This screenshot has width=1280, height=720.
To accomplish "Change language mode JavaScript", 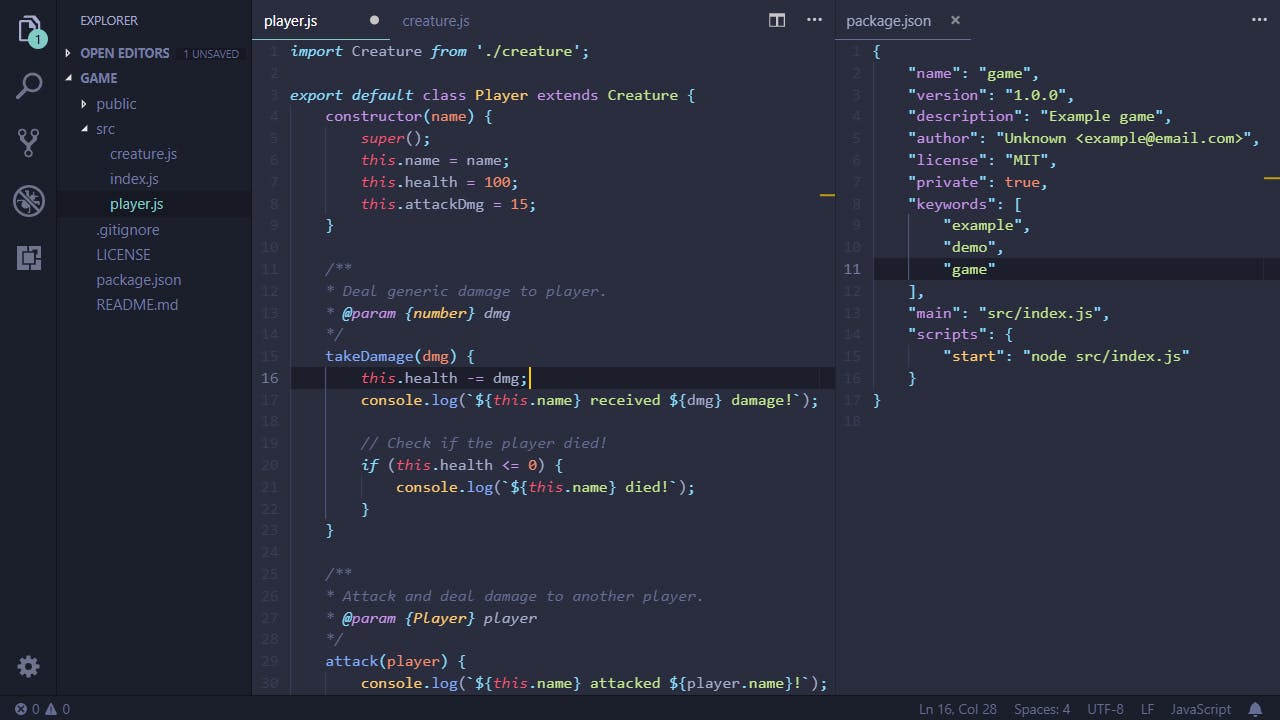I will 1201,709.
